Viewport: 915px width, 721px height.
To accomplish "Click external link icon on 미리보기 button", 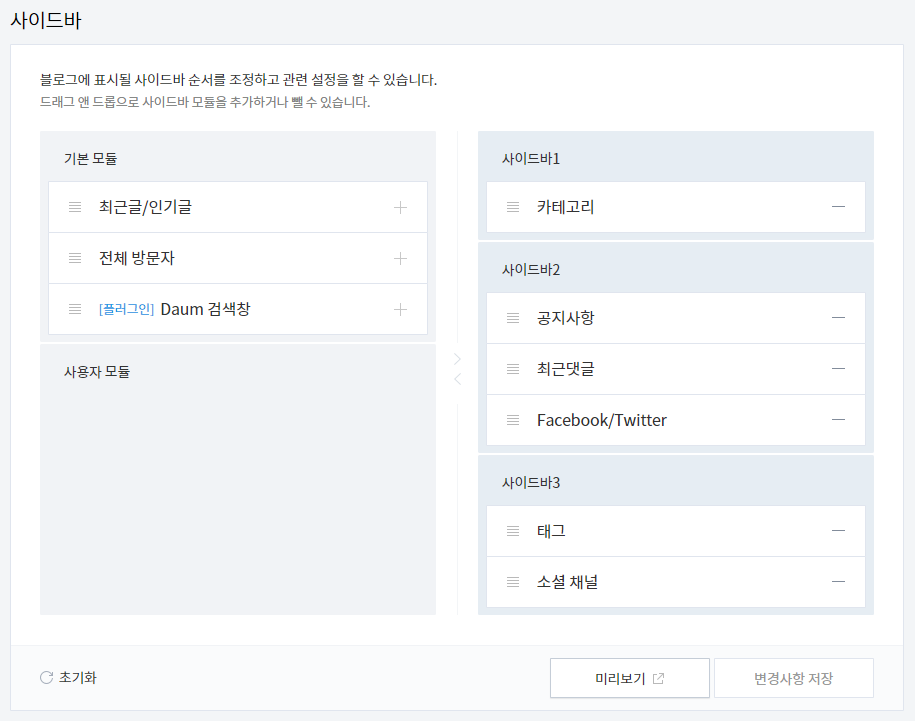I will coord(658,678).
